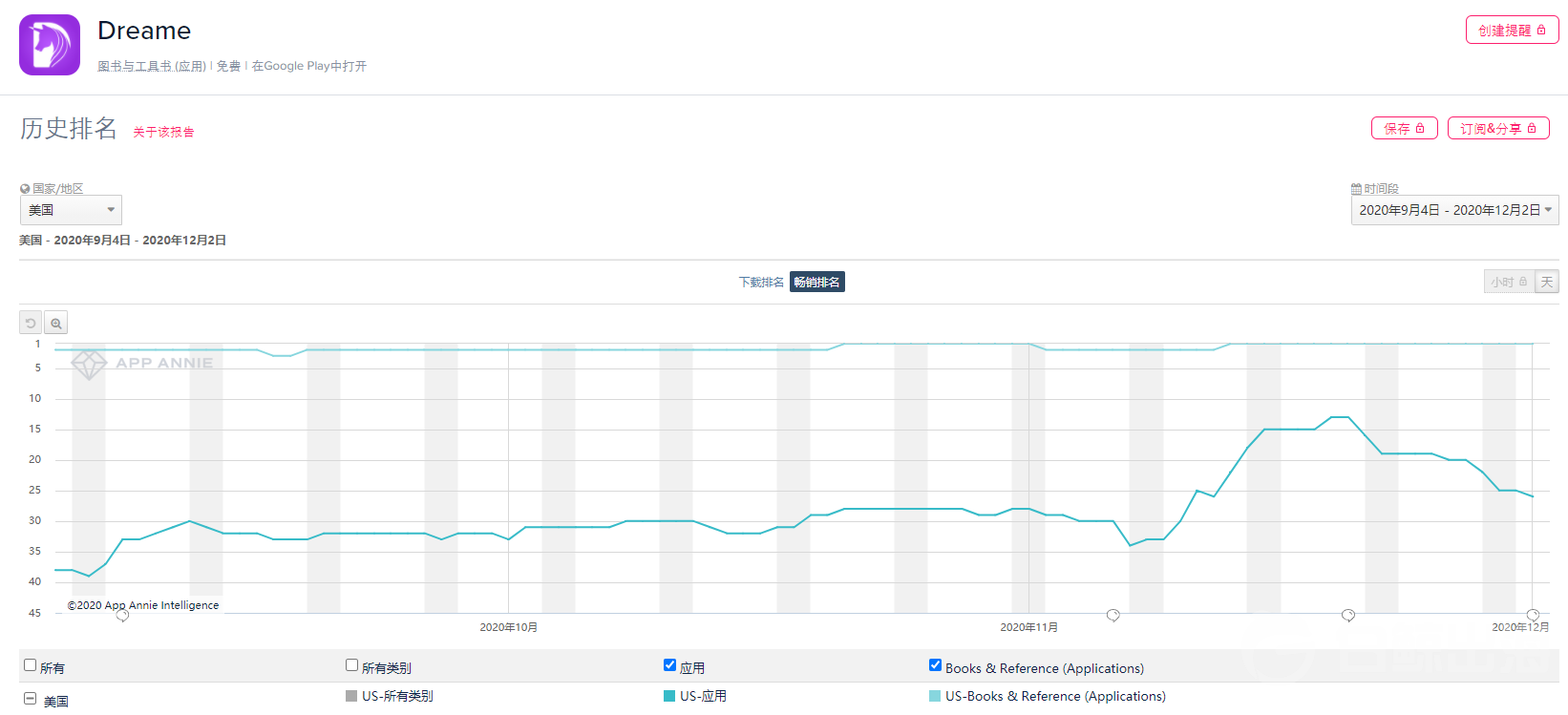The image size is (1568, 715).
Task: Open the event marker between 2020年11月 and 2020年12月
Action: [x=1348, y=616]
